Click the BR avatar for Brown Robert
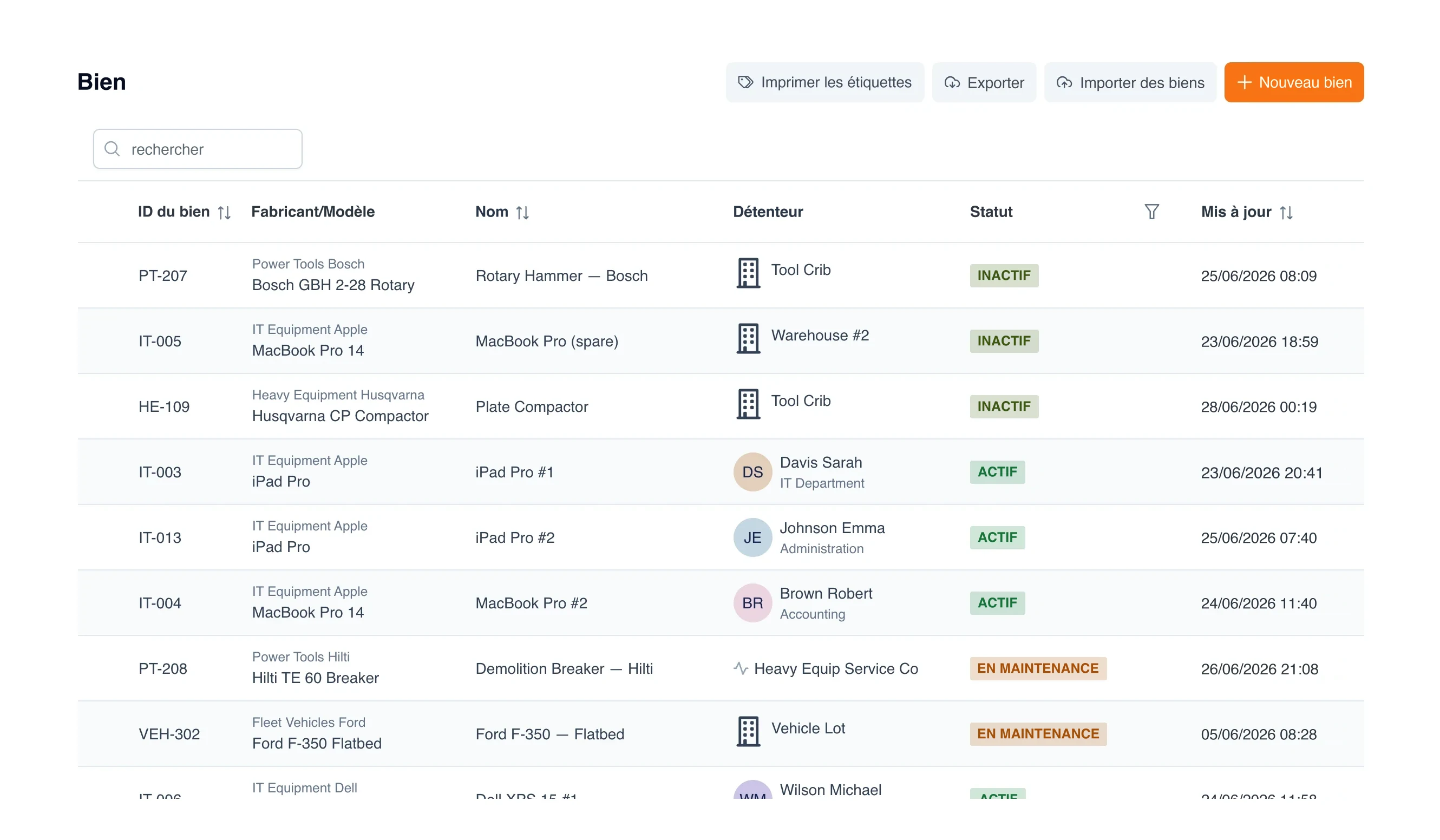 752,603
